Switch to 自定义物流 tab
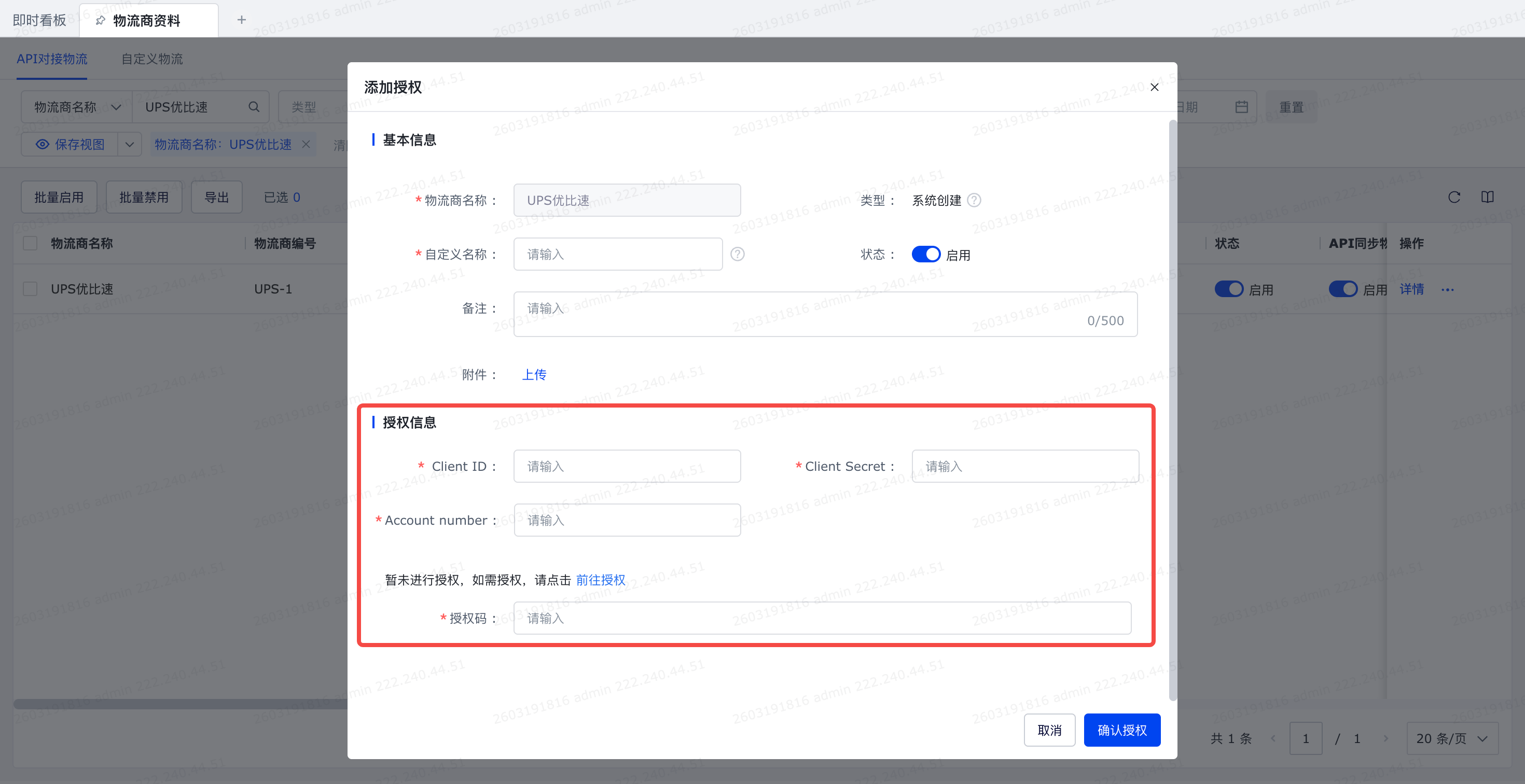This screenshot has width=1525, height=784. click(151, 59)
